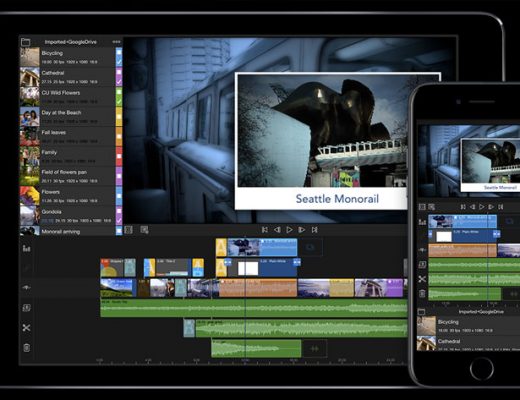
Task: Split the clip with the scissors tool on iPad
Action: click(x=26, y=328)
